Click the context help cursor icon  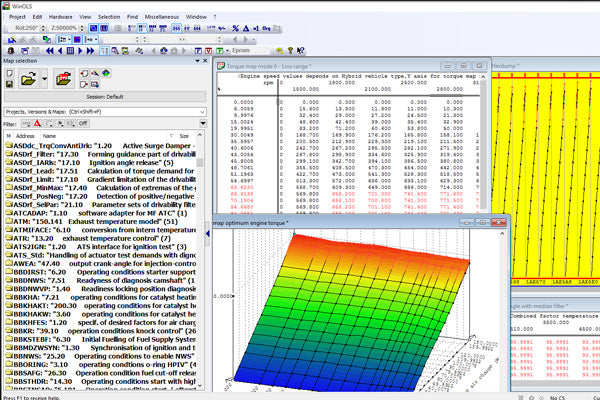pyautogui.click(x=300, y=51)
